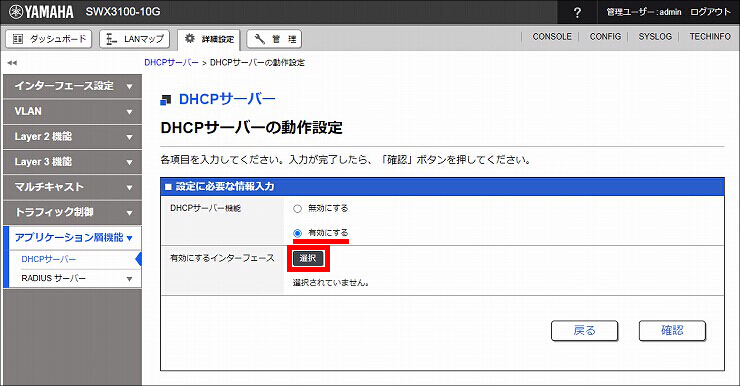Expand the RADIUS サーバー submenu
Image resolution: width=740 pixels, height=386 pixels.
click(76, 278)
